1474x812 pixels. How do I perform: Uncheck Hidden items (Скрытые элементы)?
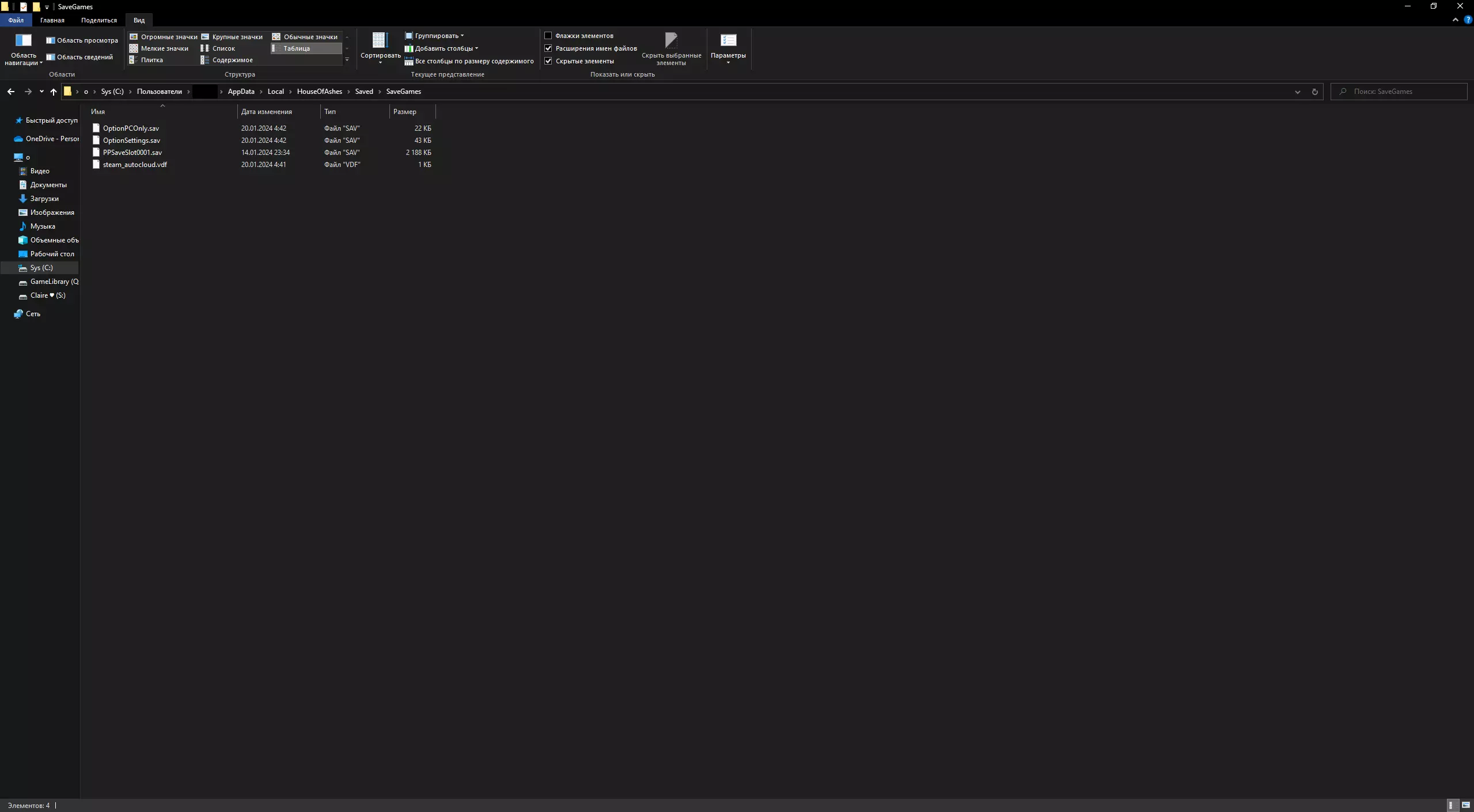548,61
